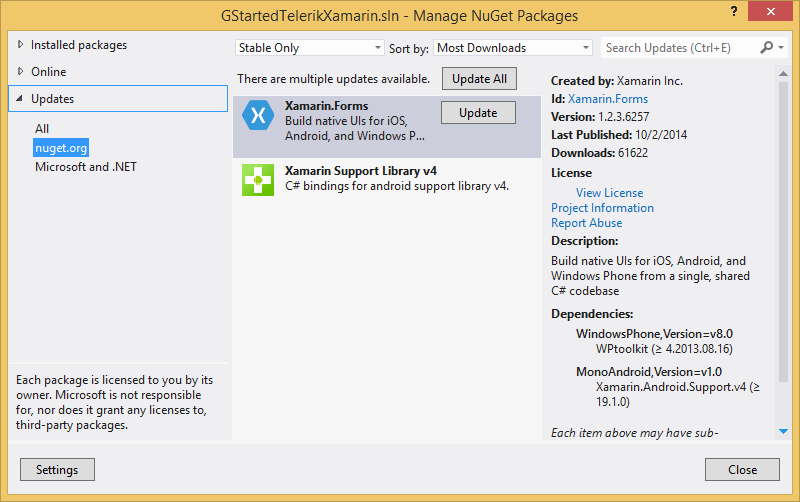The height and width of the screenshot is (502, 800).
Task: Focus the Search Updates input field
Action: click(680, 48)
